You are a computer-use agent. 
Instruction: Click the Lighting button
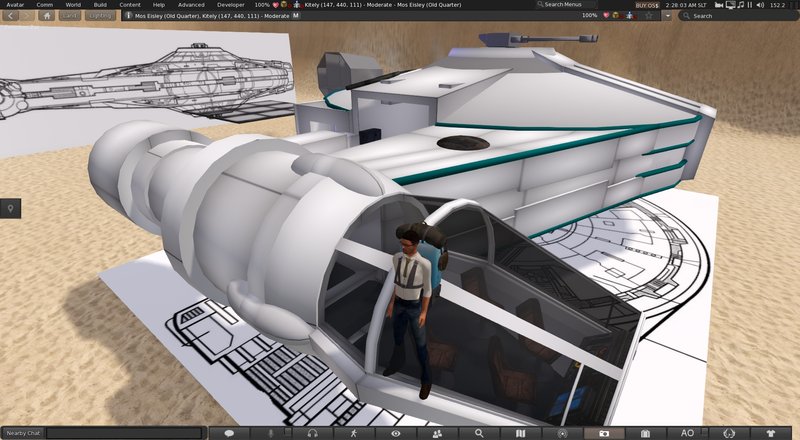(x=100, y=16)
